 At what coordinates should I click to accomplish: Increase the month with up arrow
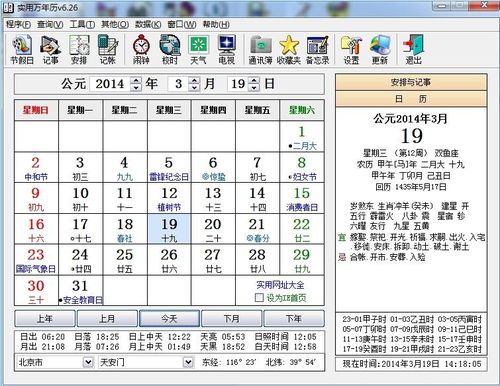[x=194, y=80]
